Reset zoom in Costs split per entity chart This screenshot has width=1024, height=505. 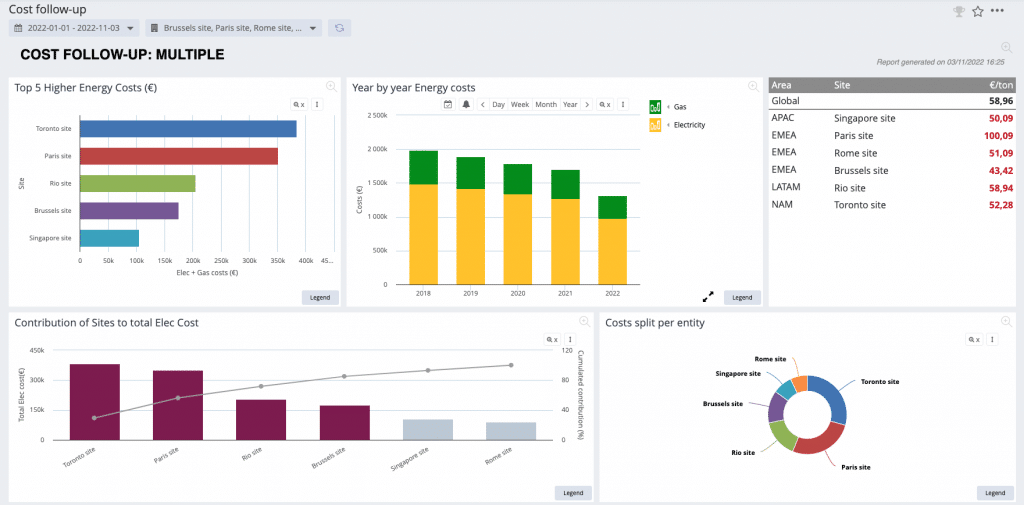pyautogui.click(x=974, y=339)
